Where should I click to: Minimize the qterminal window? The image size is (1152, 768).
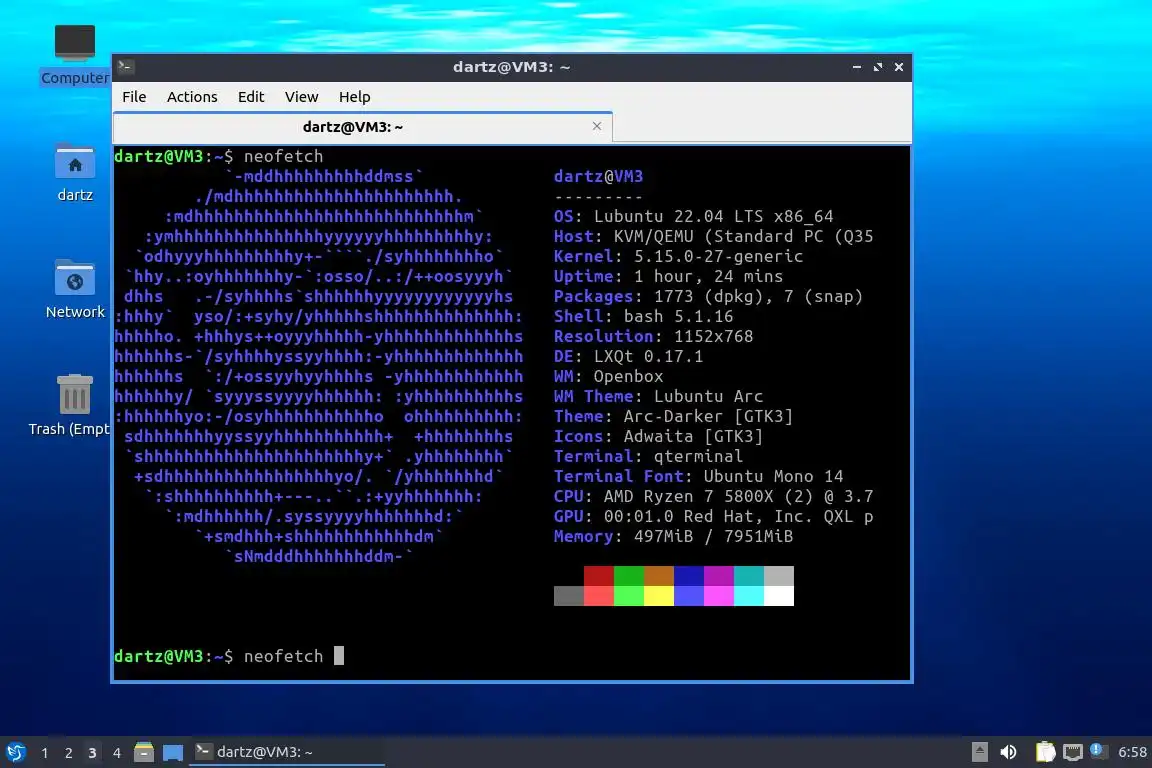click(x=857, y=67)
